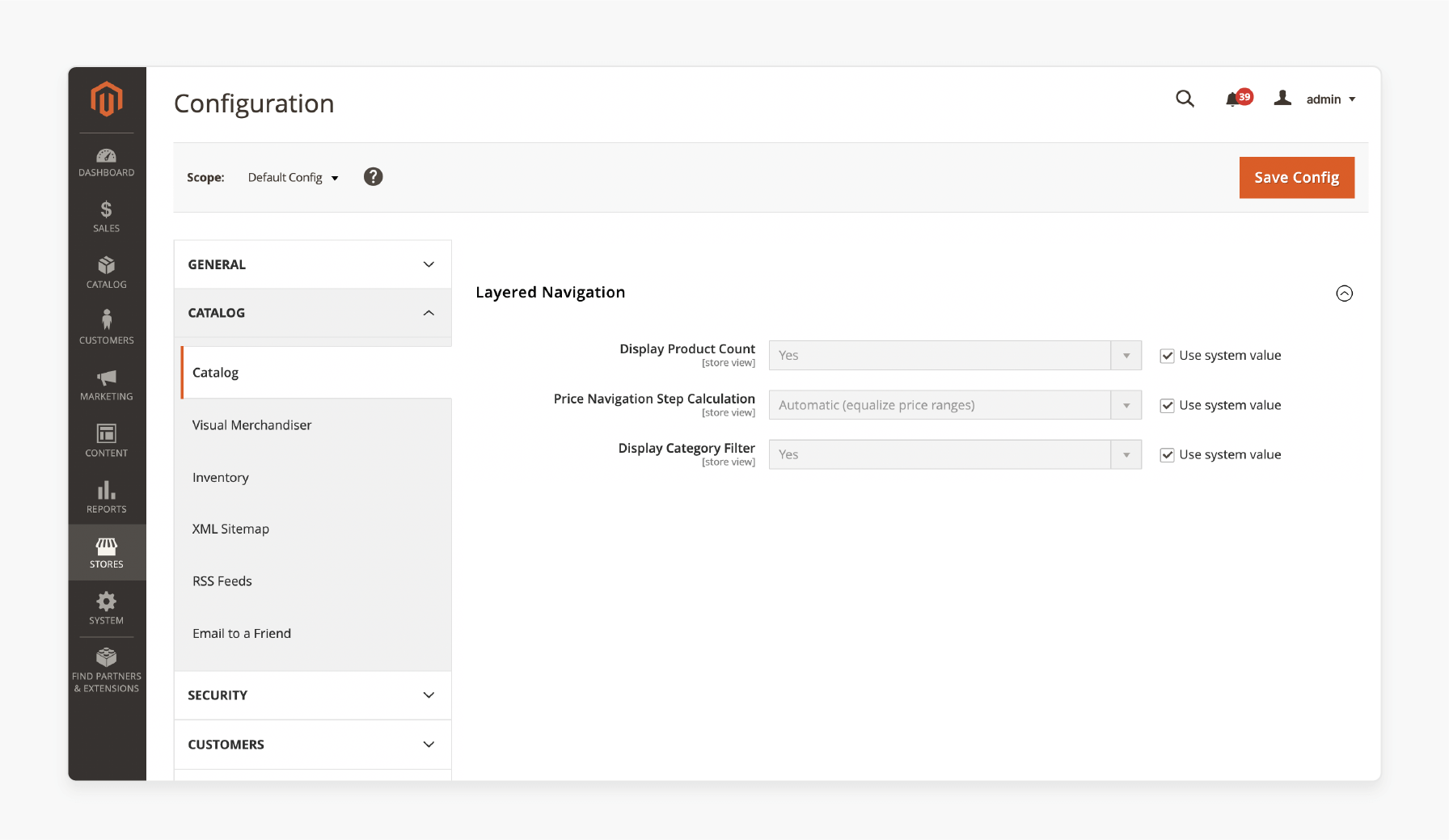
Task: Open the Scope Default Config dropdown
Action: pyautogui.click(x=293, y=178)
